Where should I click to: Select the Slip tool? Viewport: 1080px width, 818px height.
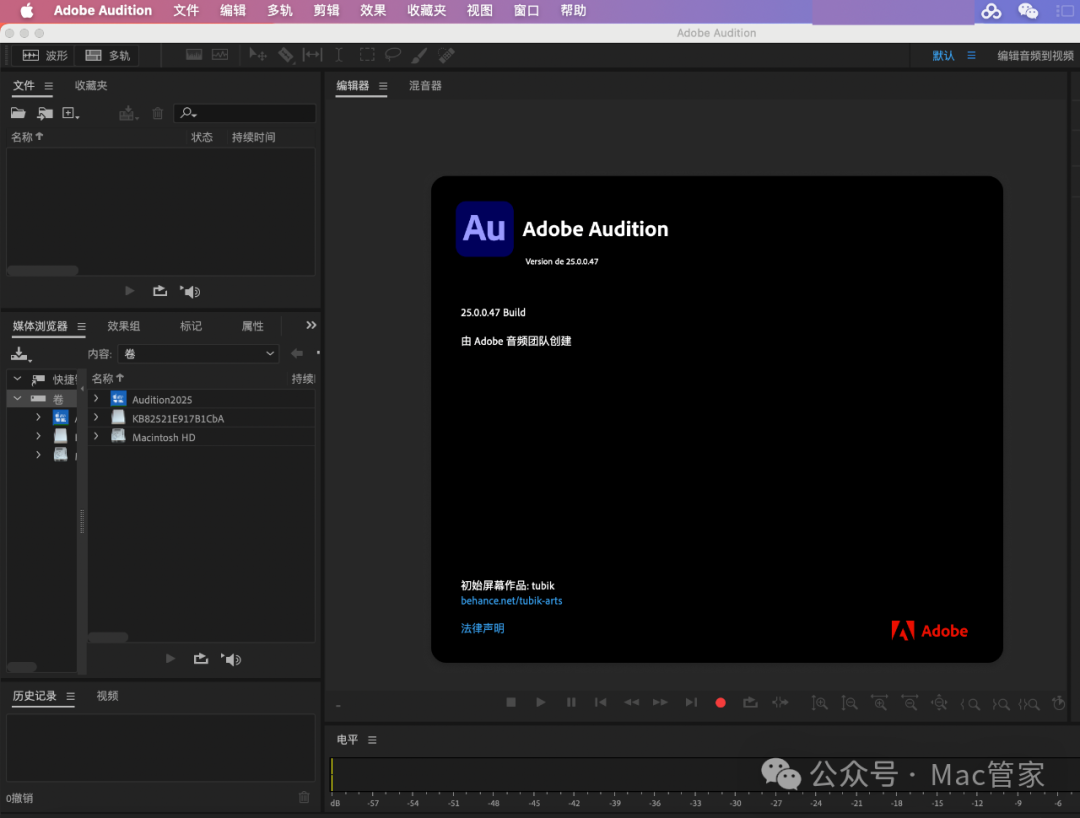click(313, 55)
